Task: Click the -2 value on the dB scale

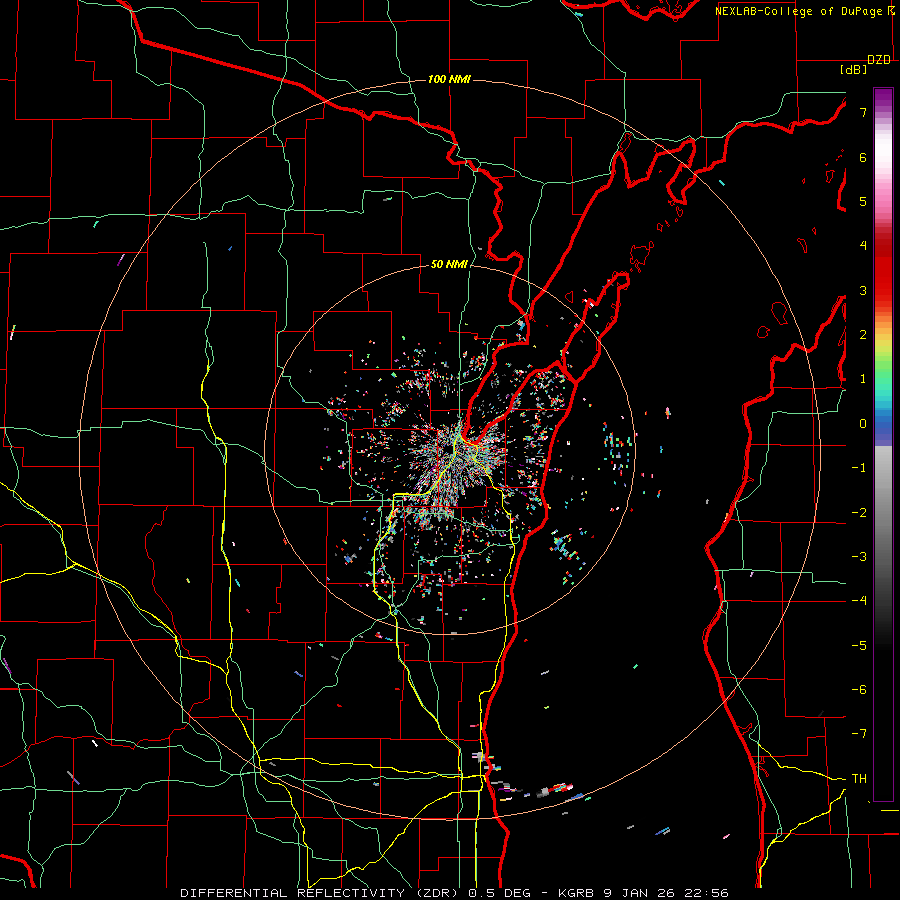Action: [859, 513]
